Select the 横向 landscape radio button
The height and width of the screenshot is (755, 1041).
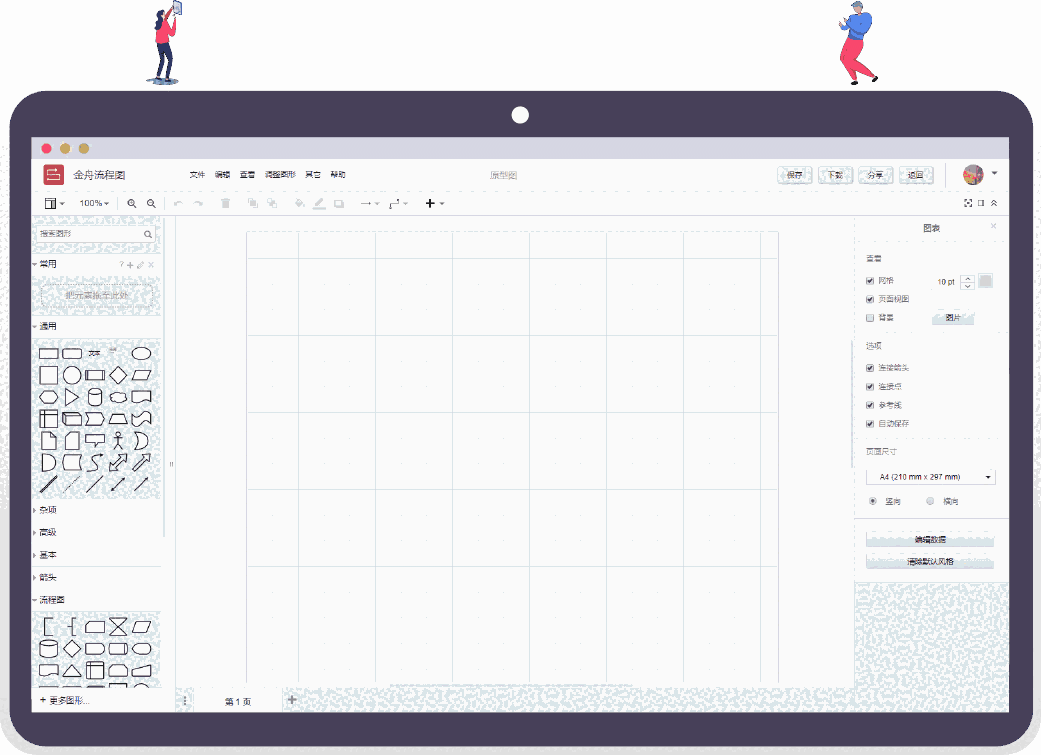[930, 501]
